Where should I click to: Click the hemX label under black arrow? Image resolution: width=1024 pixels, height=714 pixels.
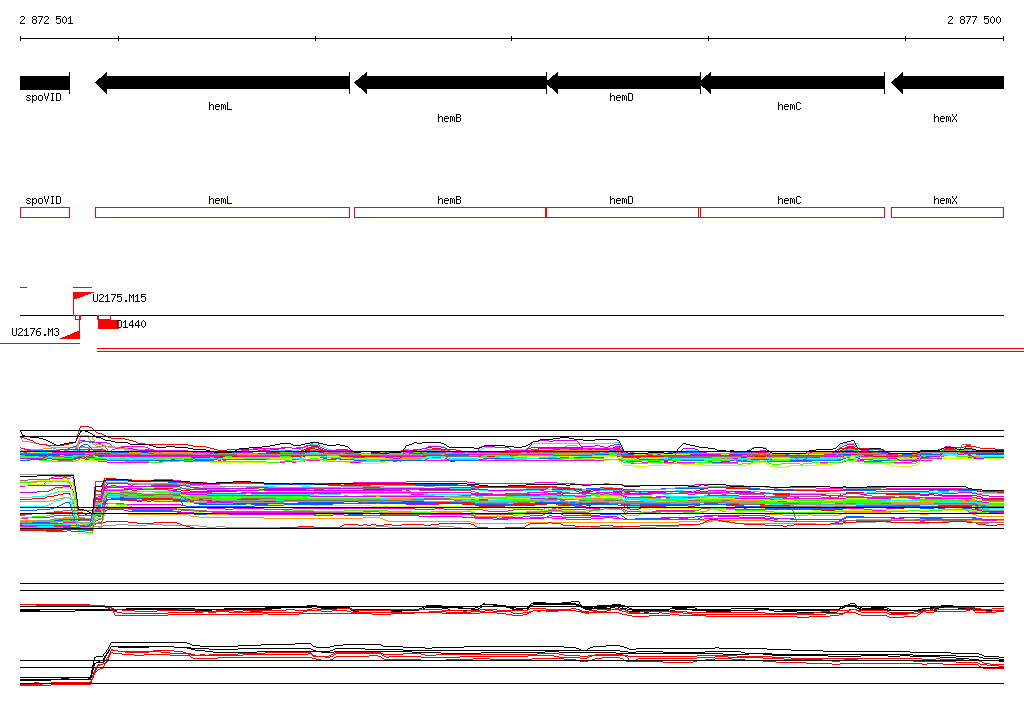[x=945, y=118]
